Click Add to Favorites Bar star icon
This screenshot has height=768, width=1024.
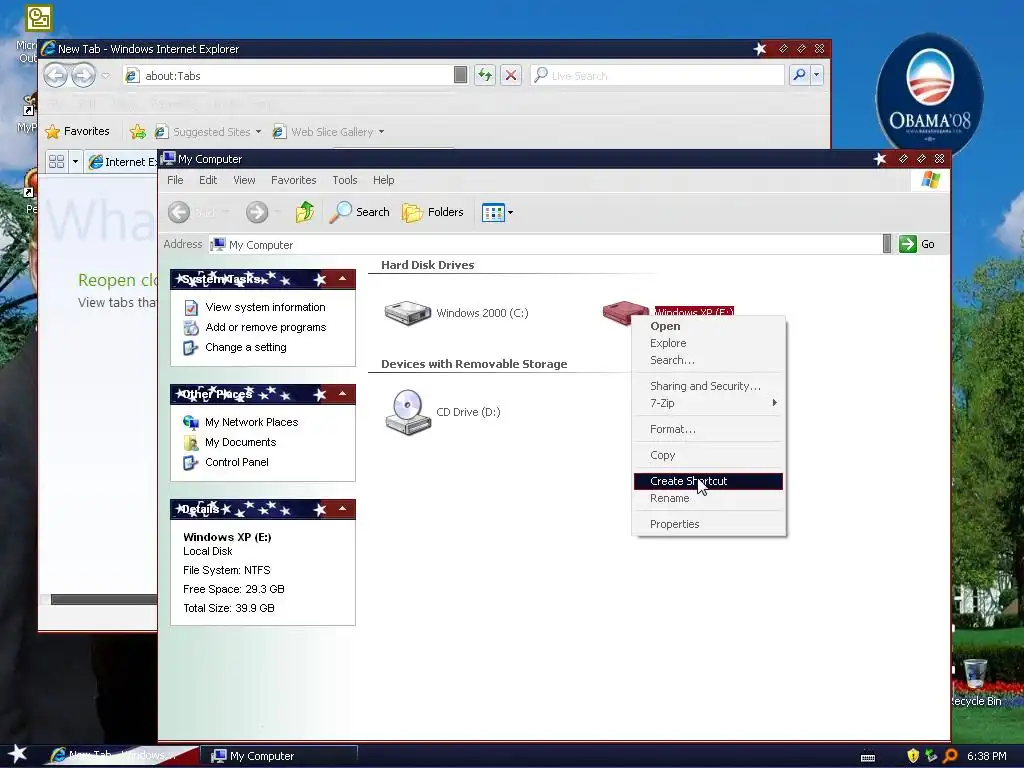[138, 132]
